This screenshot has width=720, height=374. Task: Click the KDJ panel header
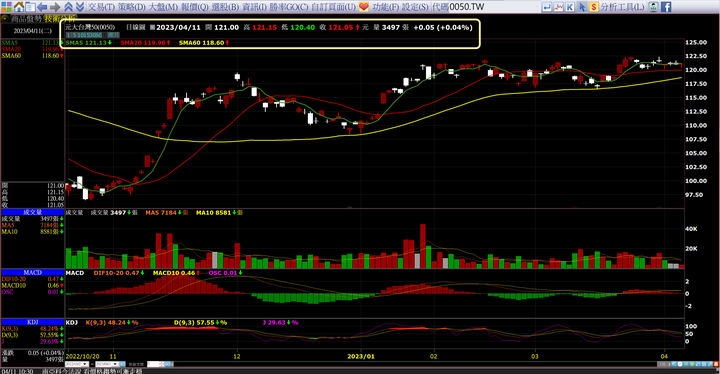pos(33,322)
